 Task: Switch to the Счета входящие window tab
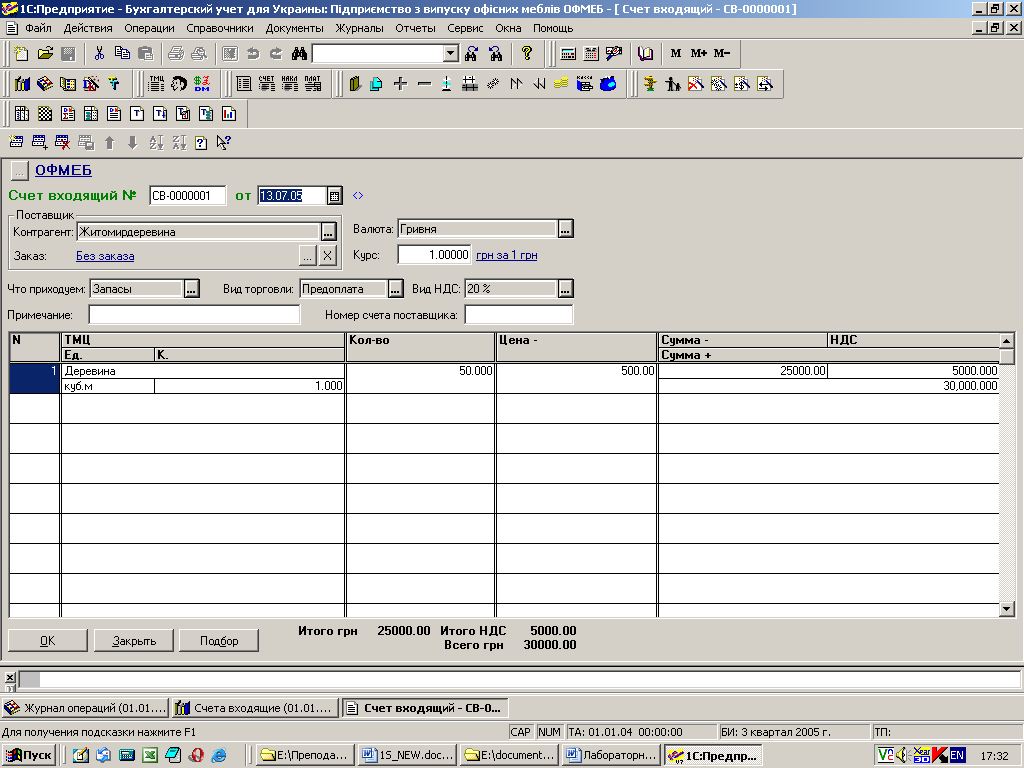point(256,708)
